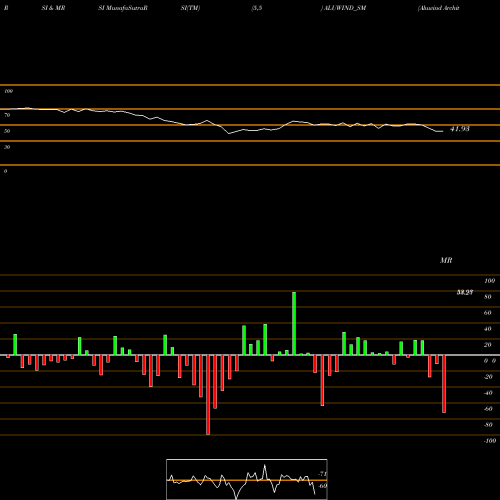This screenshot has width=500, height=500.
Task: Click the 'SI & MR' header label
Action: tap(53, 8)
